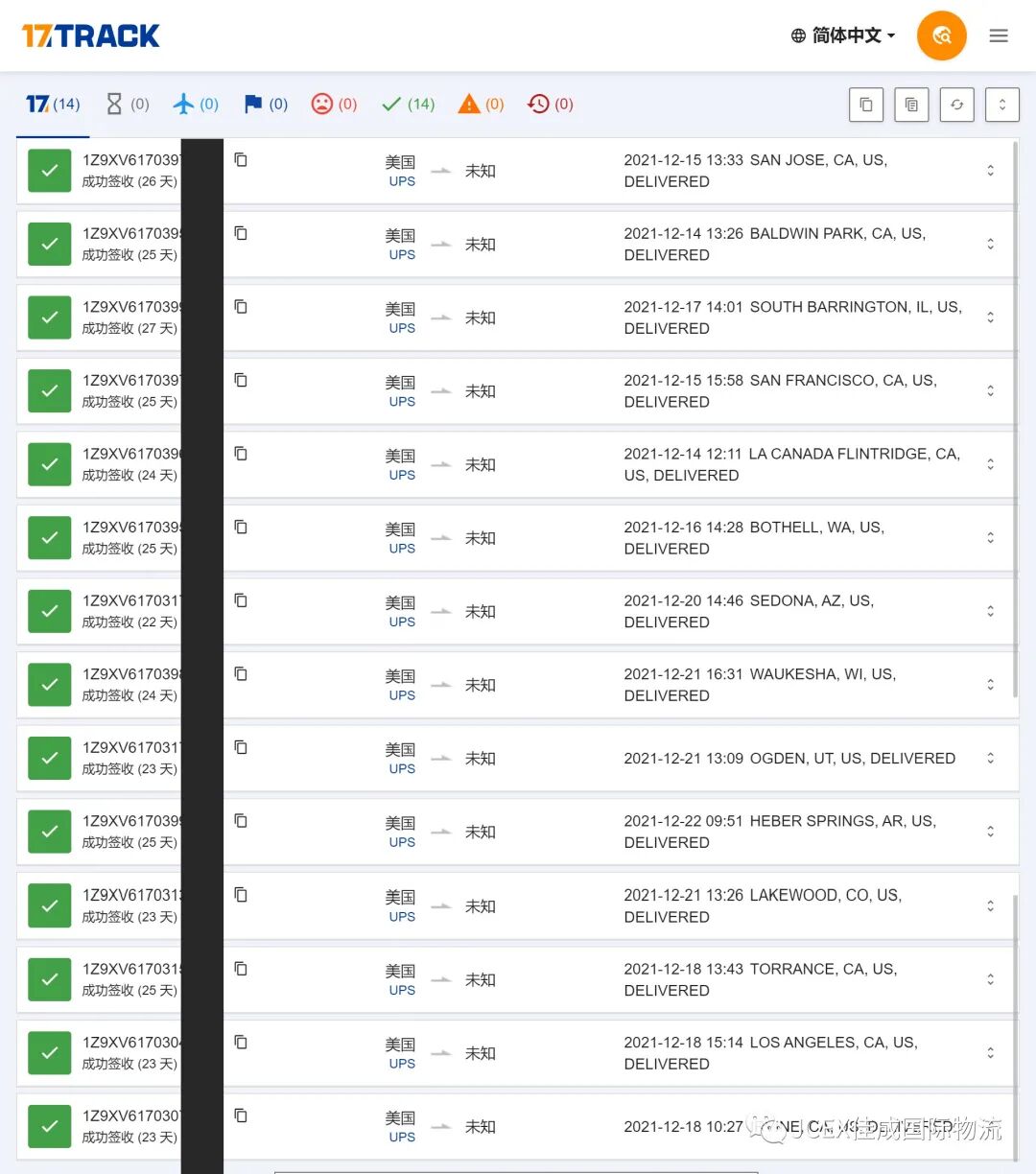Screen dimensions: 1036x1174
Task: Select the All (14) tab
Action: pos(53,104)
